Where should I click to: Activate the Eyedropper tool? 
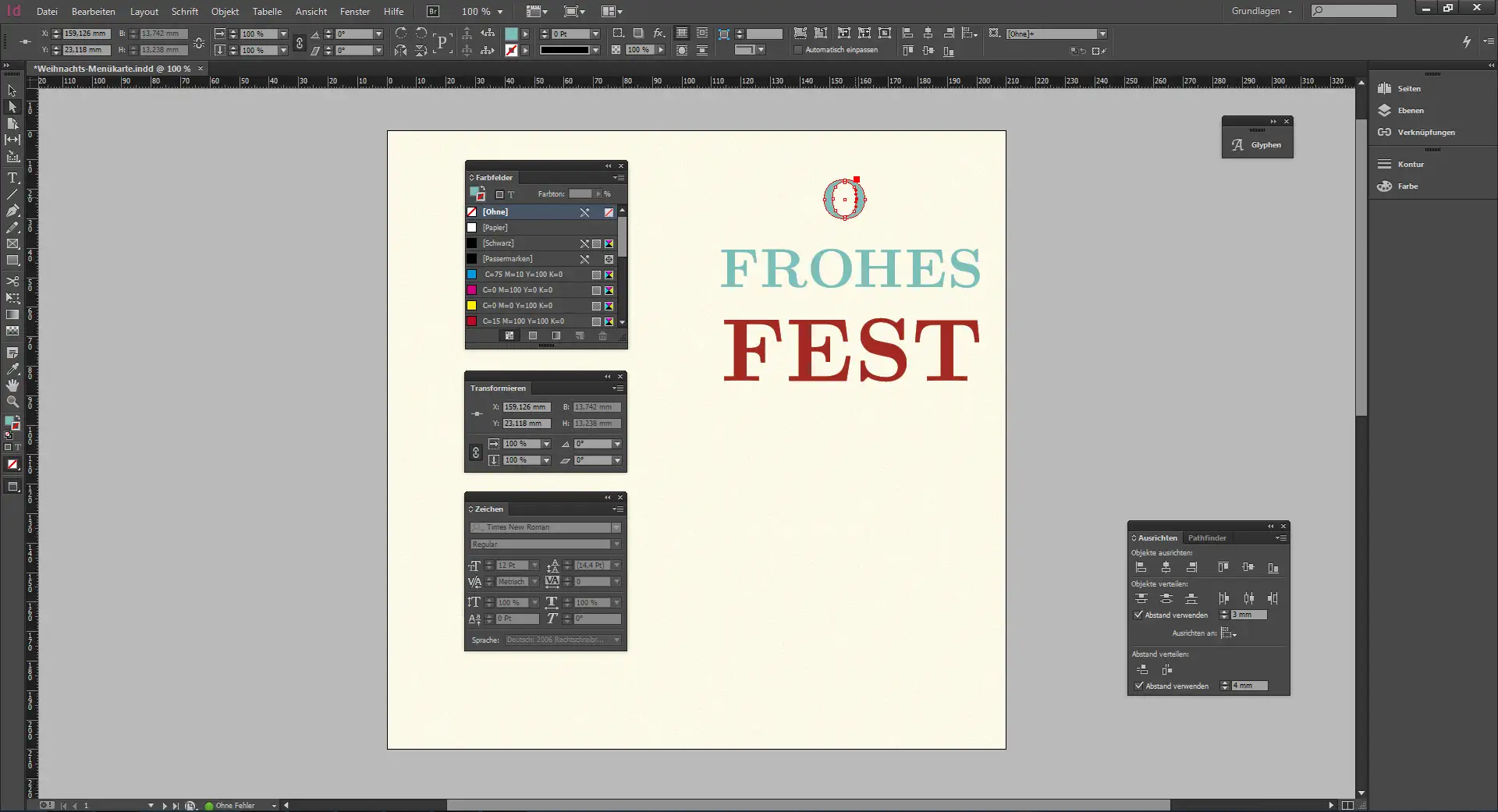(12, 369)
